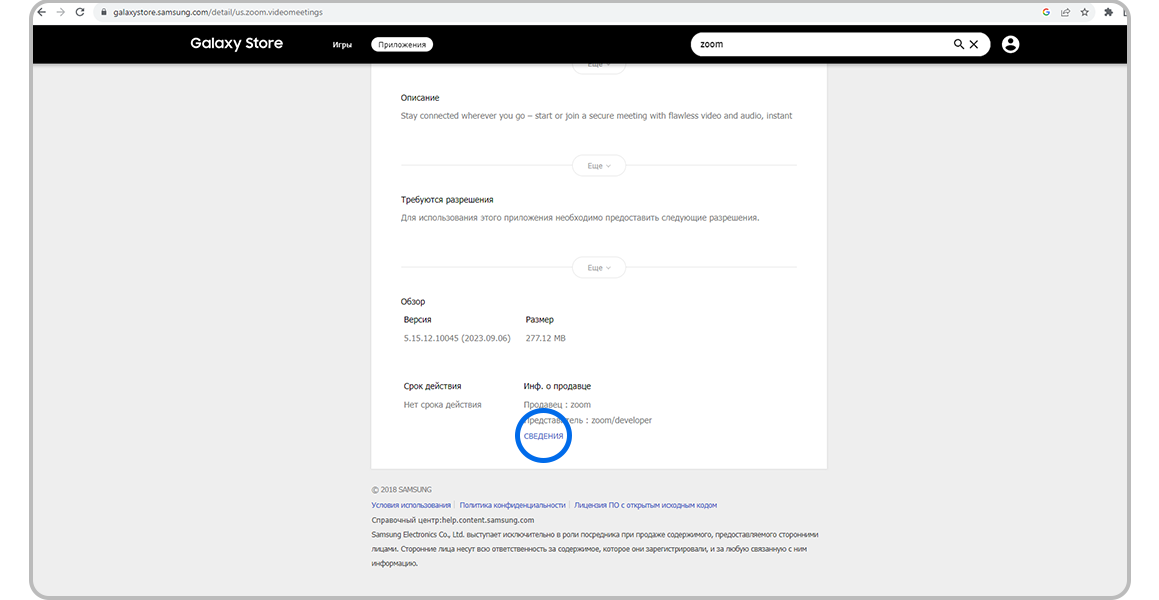Click the Инф. о продавце label
Image resolution: width=1159 pixels, height=600 pixels.
point(557,386)
